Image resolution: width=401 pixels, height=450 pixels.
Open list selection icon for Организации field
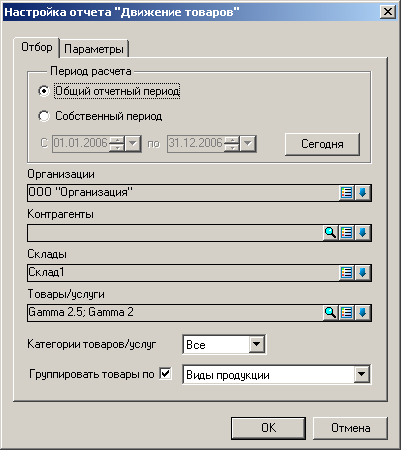point(347,193)
